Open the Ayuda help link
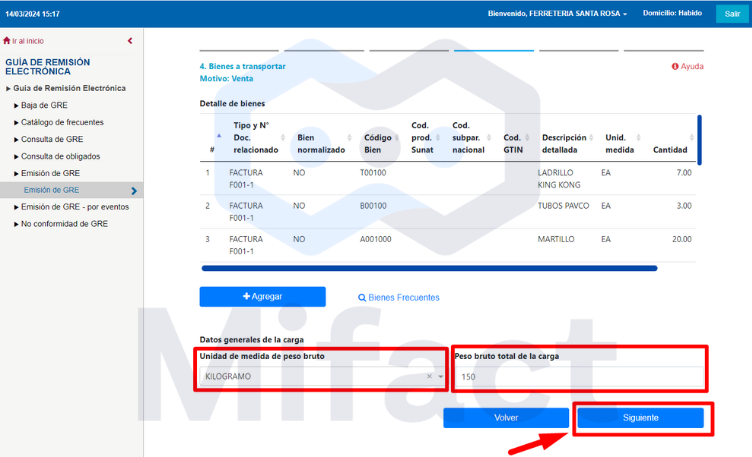Image resolution: width=752 pixels, height=457 pixels. click(688, 66)
